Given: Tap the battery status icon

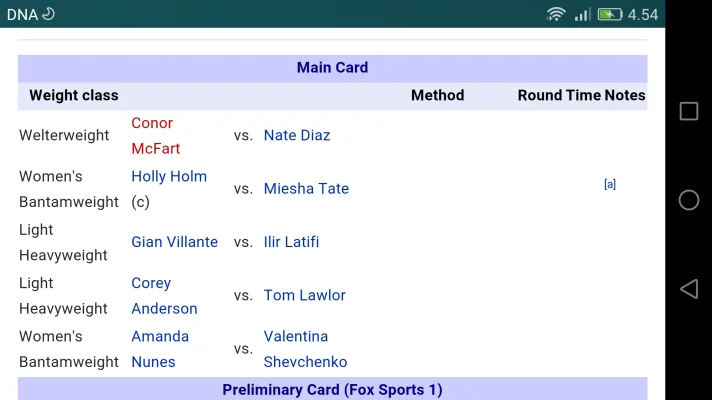Looking at the screenshot, I should tap(610, 14).
